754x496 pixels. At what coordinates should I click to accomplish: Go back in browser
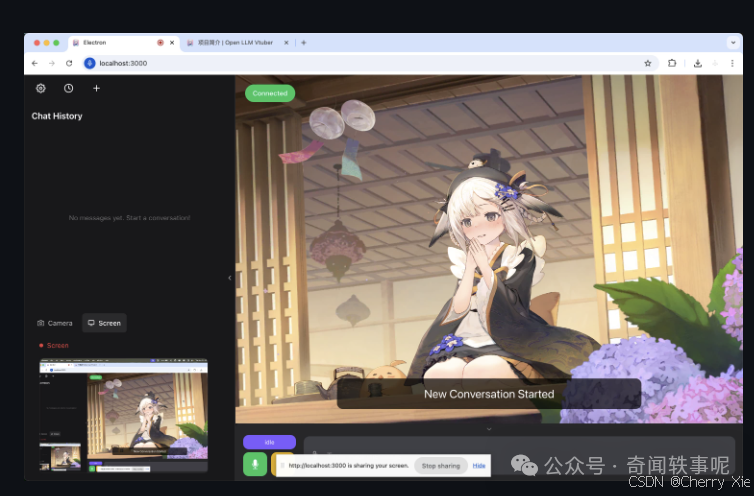[35, 63]
